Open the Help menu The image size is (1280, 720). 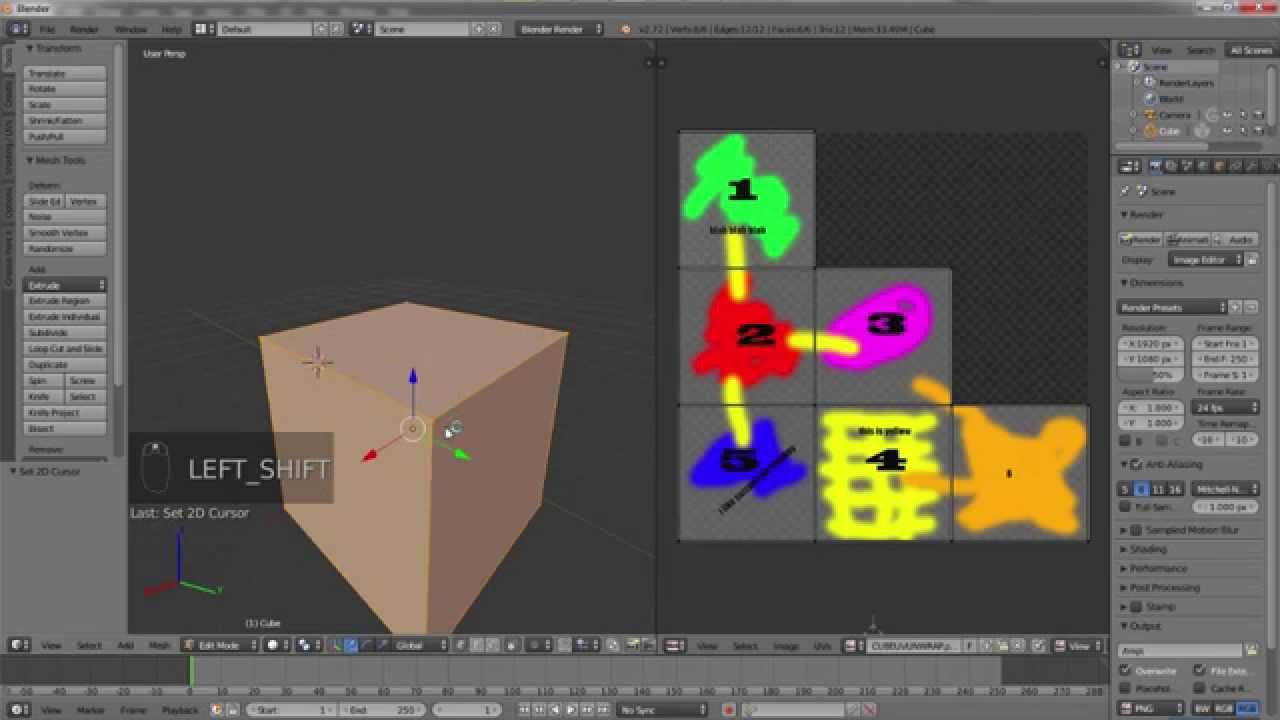click(172, 29)
